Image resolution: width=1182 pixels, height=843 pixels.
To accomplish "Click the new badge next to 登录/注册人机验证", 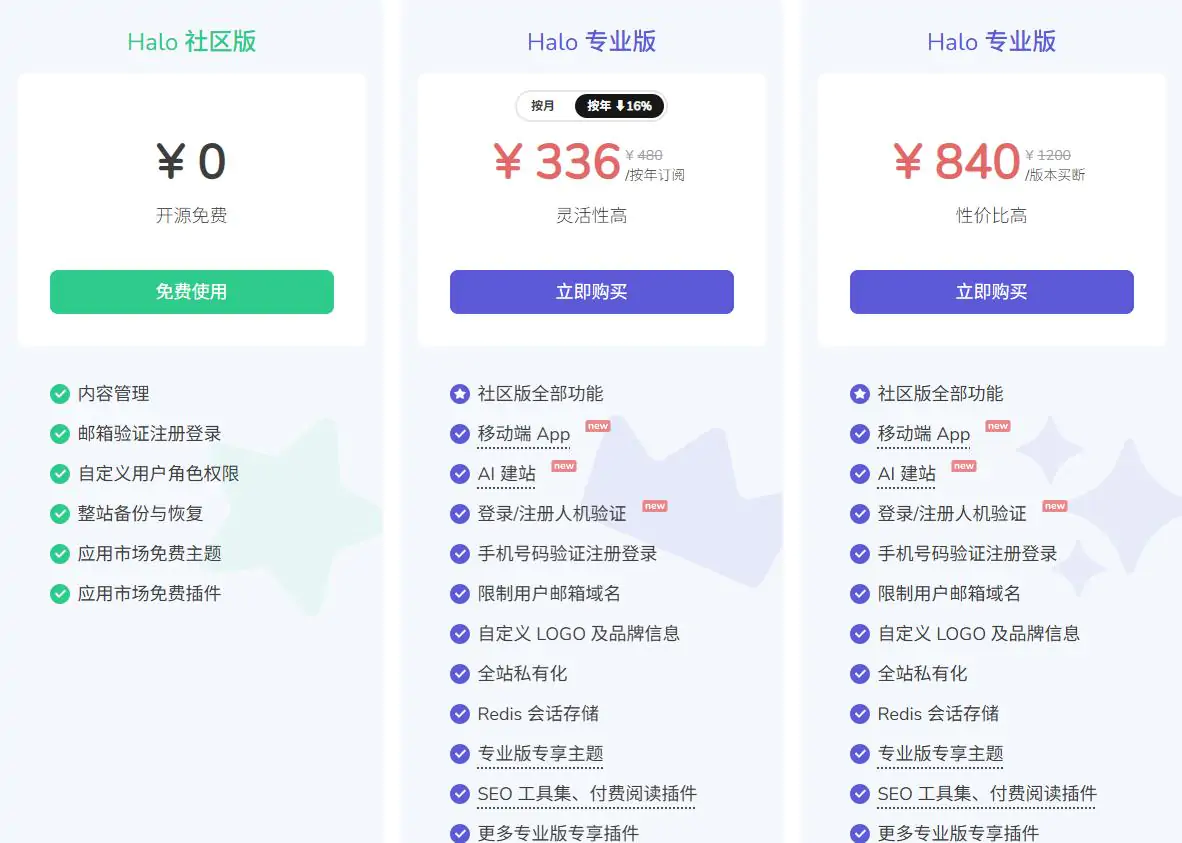I will [x=654, y=505].
